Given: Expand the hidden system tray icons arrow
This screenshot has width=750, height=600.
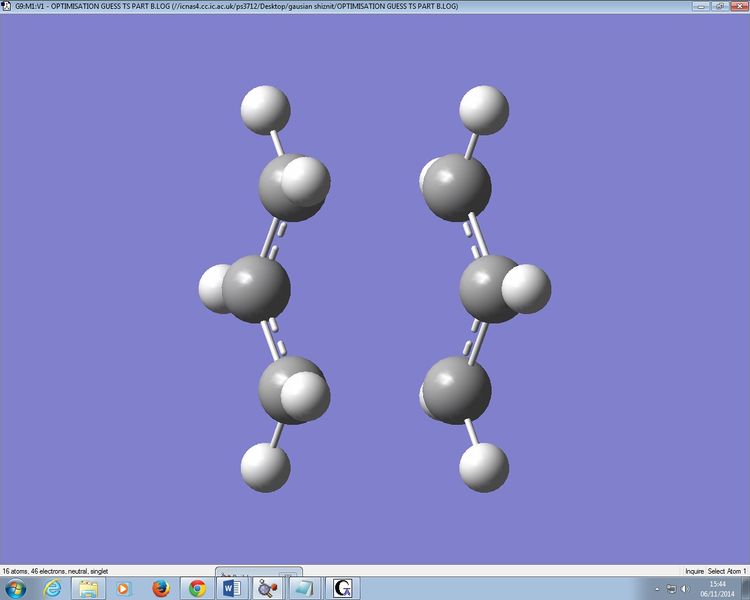Looking at the screenshot, I should click(x=657, y=589).
